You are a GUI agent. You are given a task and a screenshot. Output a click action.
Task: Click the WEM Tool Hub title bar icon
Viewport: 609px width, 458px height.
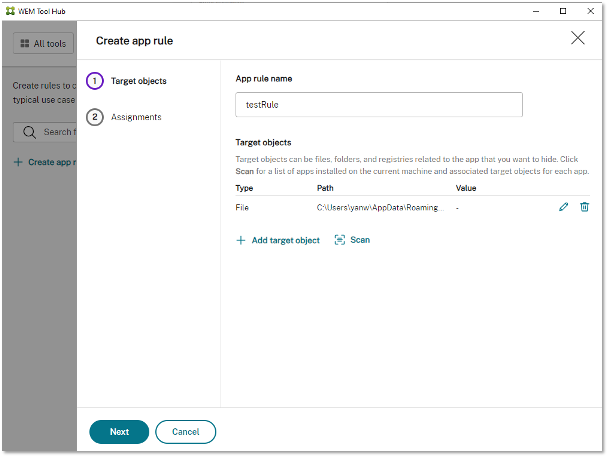(x=9, y=10)
